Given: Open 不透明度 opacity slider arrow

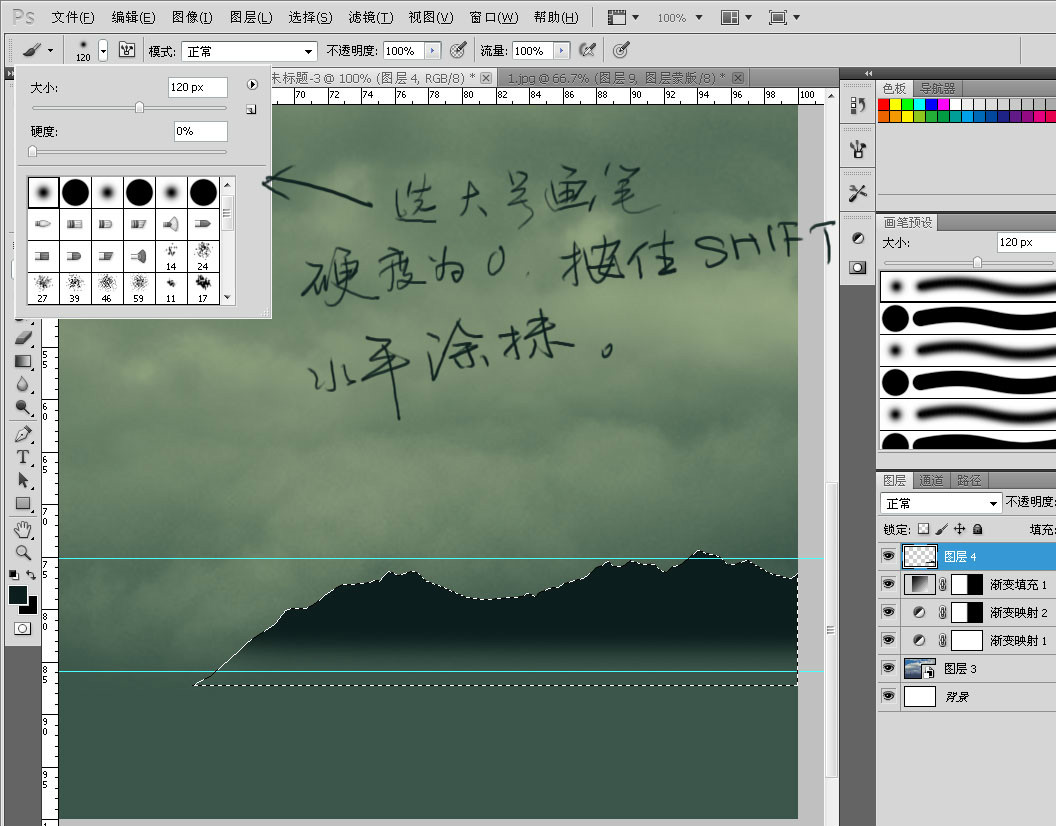Looking at the screenshot, I should (x=432, y=51).
